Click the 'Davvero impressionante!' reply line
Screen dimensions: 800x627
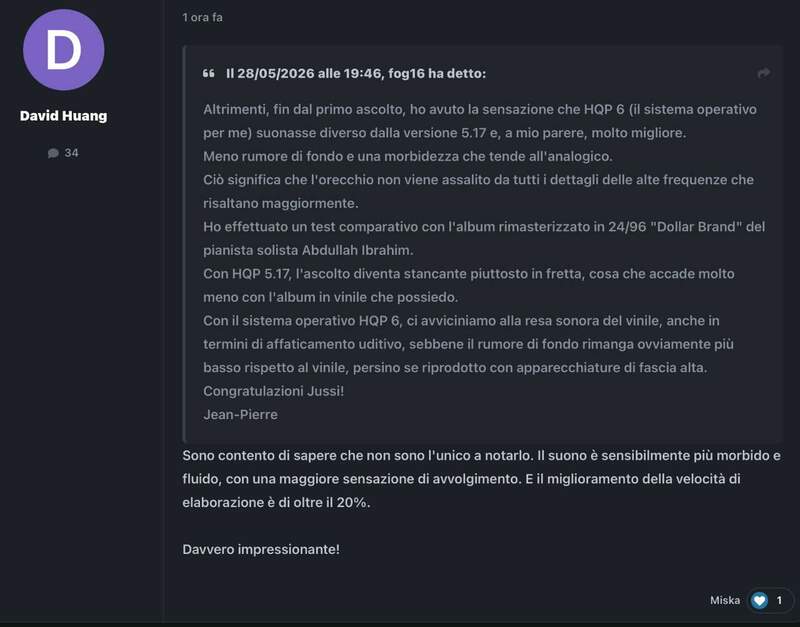click(261, 549)
